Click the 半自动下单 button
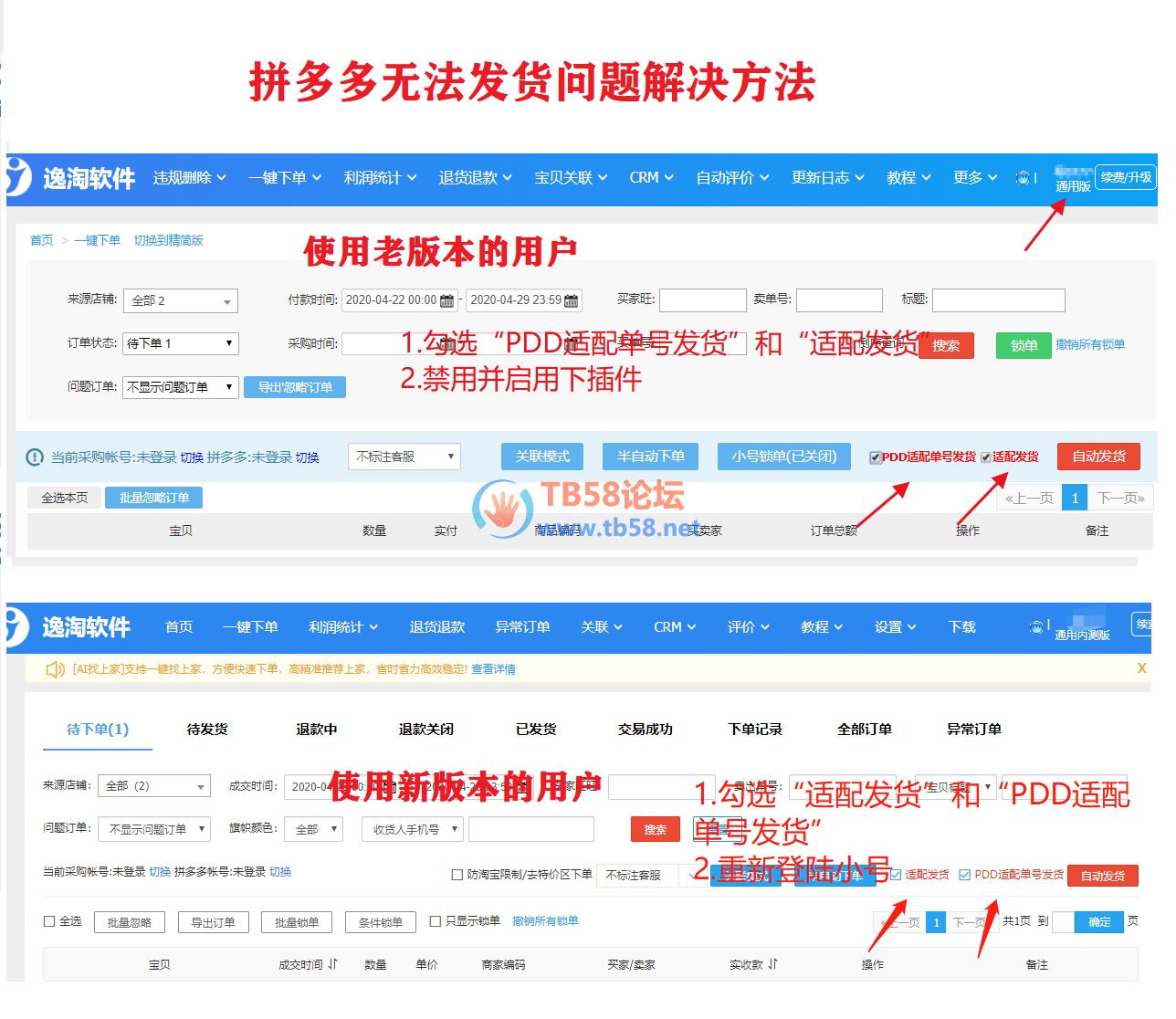 650,457
